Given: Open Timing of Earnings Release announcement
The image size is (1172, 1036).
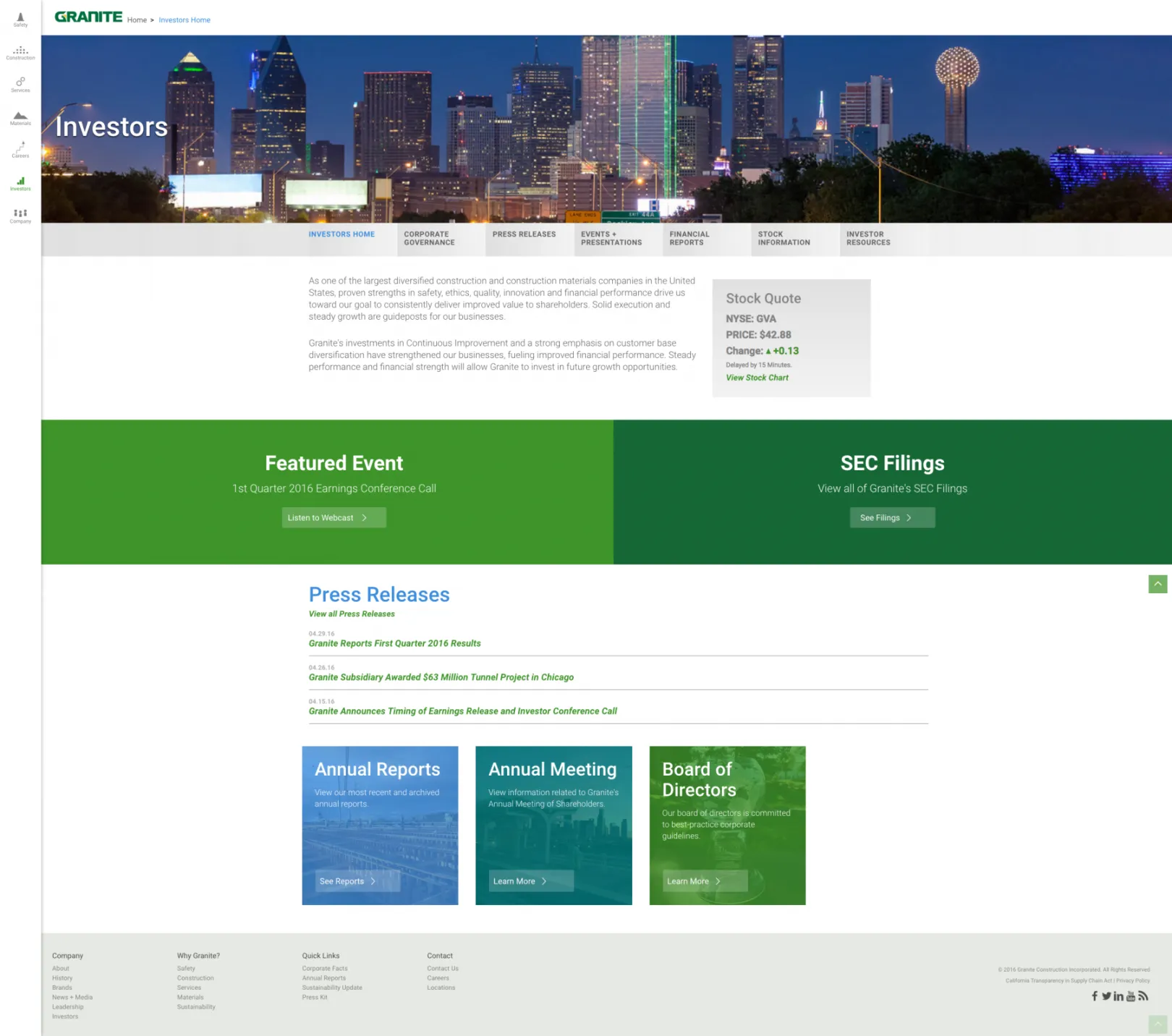Looking at the screenshot, I should pyautogui.click(x=462, y=711).
